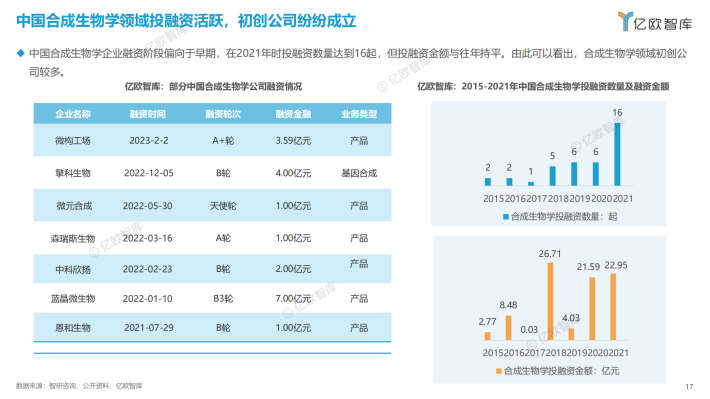The width and height of the screenshot is (710, 399).
Task: Click the 2021 blue bar labeled 16
Action: 617,154
